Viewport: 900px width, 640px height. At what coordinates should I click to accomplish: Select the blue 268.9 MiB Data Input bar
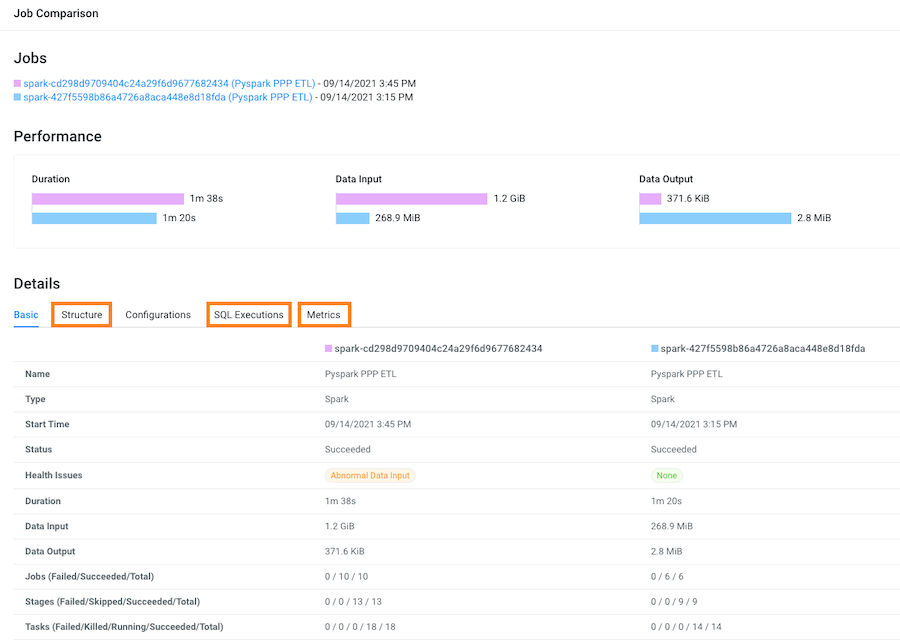pyautogui.click(x=352, y=218)
